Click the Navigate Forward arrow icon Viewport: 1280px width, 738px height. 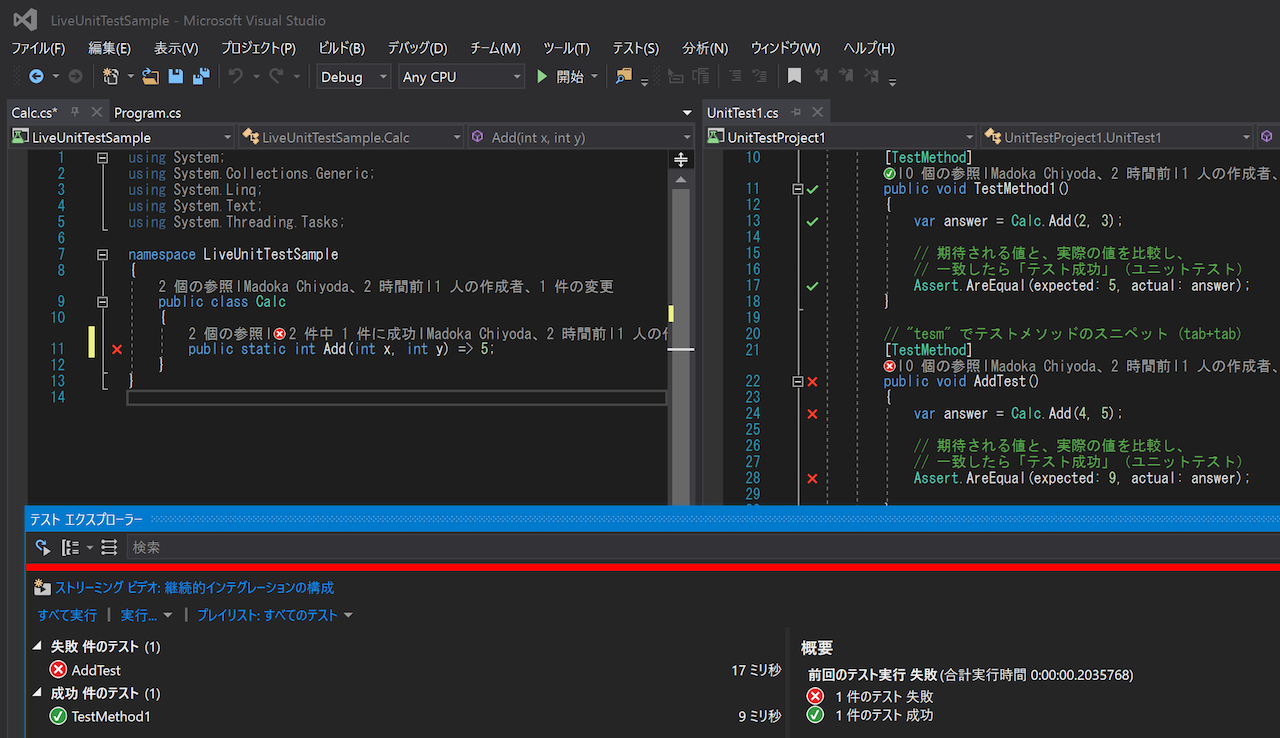coord(75,76)
